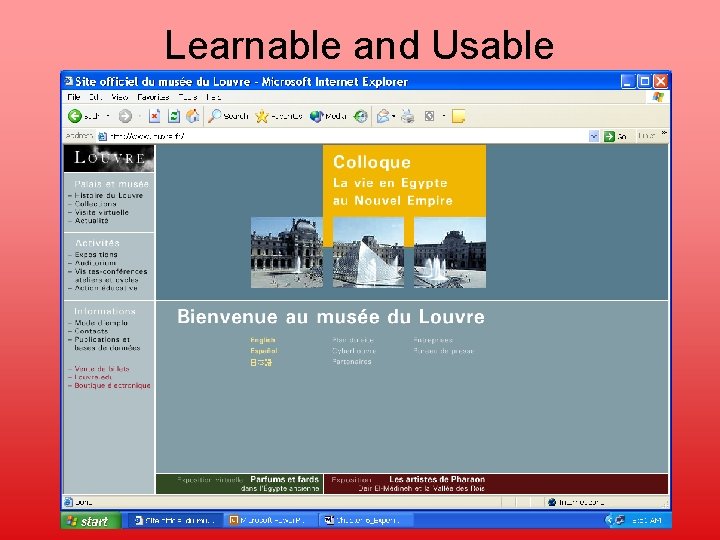This screenshot has width=720, height=540.
Task: Click the right fountain photo
Action: [450, 253]
